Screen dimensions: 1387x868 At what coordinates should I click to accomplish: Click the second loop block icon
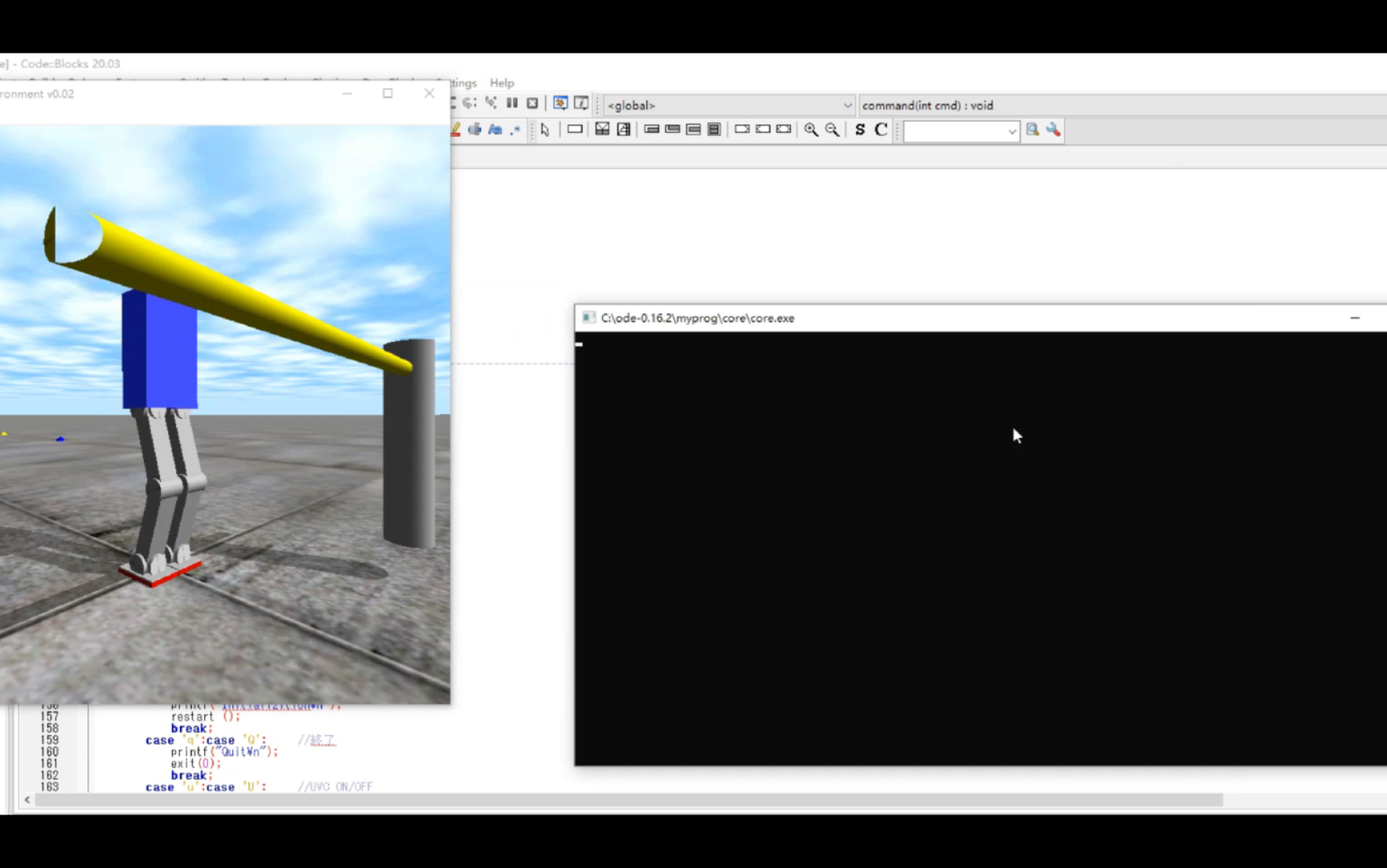673,129
